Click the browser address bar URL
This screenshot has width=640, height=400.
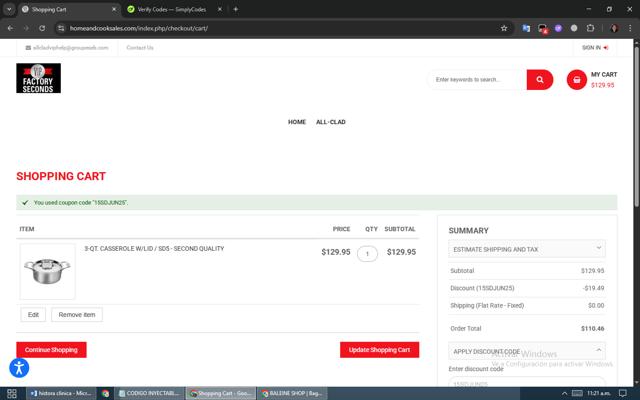(x=139, y=28)
